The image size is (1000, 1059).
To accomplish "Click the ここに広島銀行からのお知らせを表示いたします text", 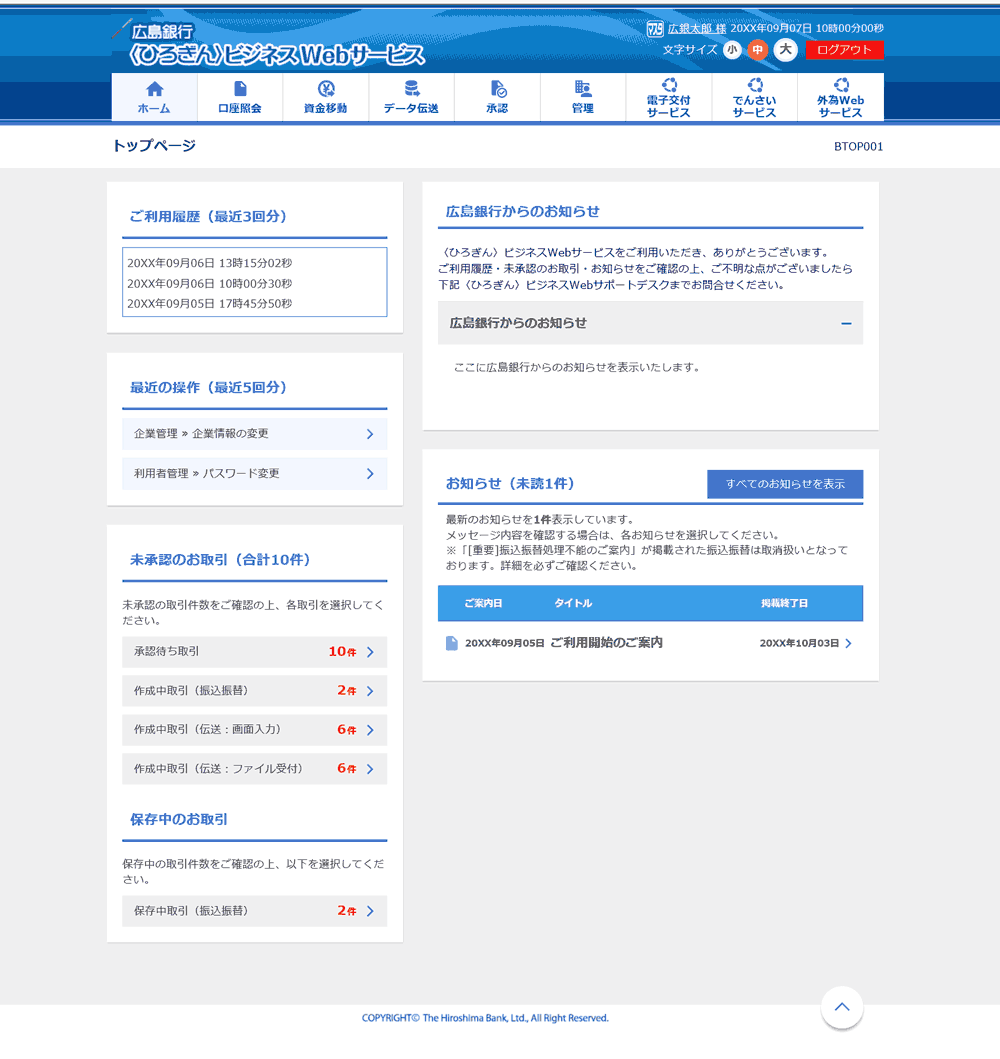I will click(x=577, y=367).
